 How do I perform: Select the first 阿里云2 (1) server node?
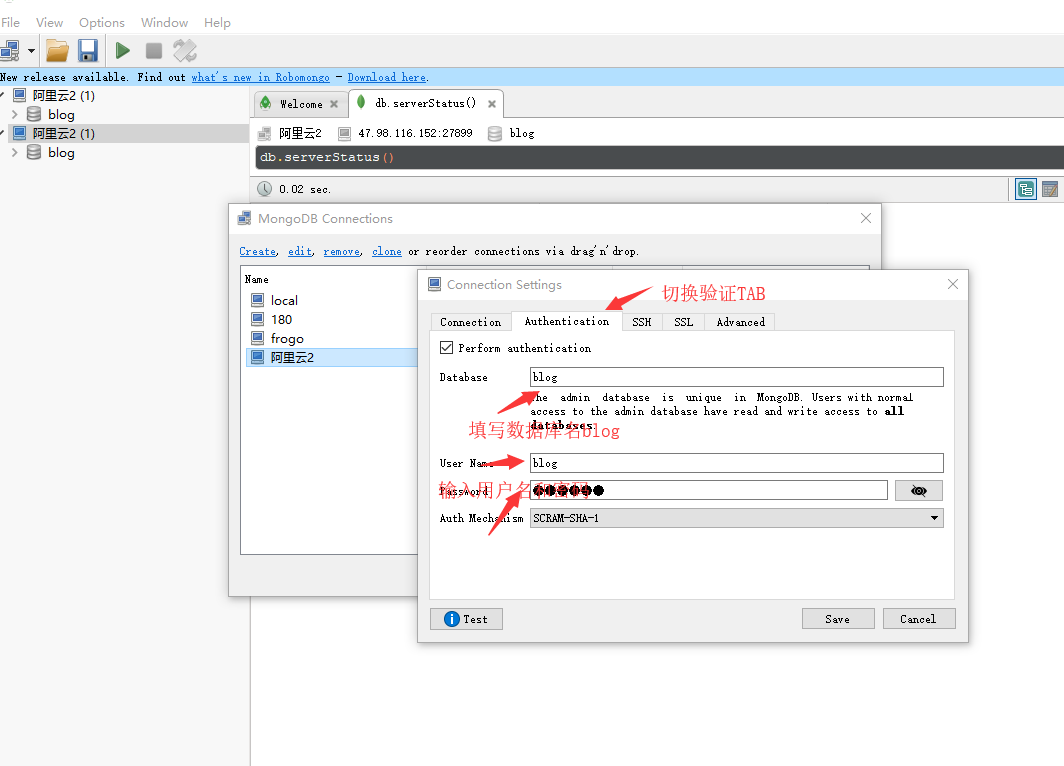pos(64,96)
